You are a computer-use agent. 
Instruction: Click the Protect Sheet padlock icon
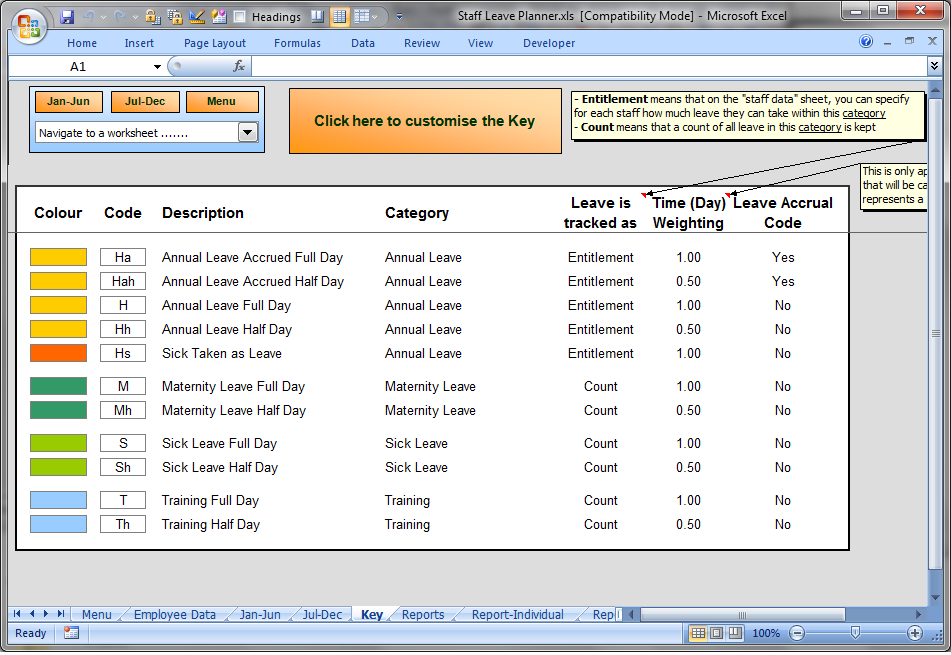pos(152,16)
